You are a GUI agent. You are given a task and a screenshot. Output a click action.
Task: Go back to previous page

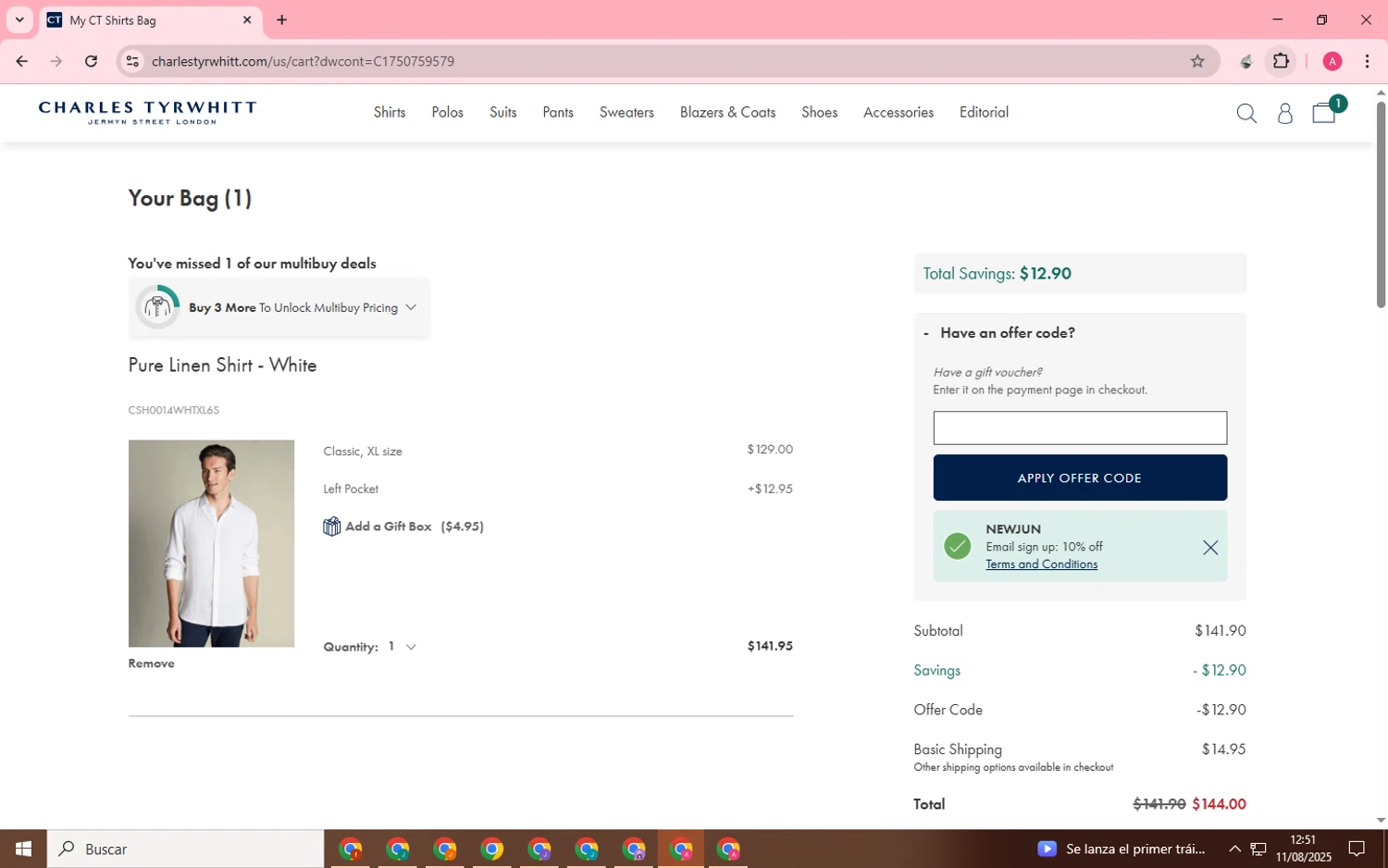click(21, 61)
